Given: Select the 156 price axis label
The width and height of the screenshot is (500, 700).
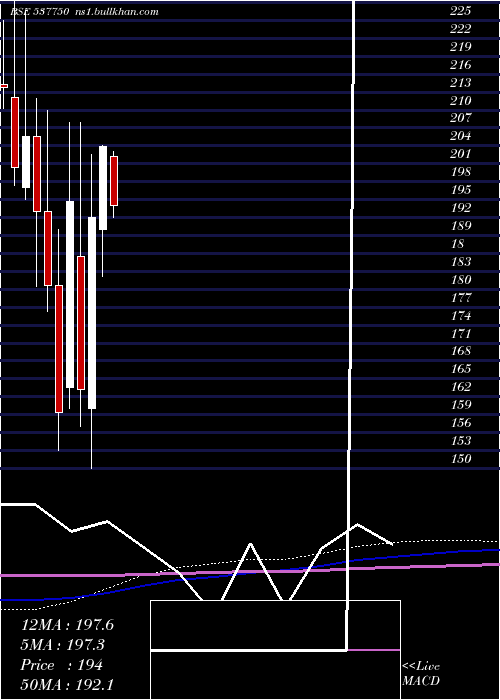Looking at the screenshot, I should 460,422.
